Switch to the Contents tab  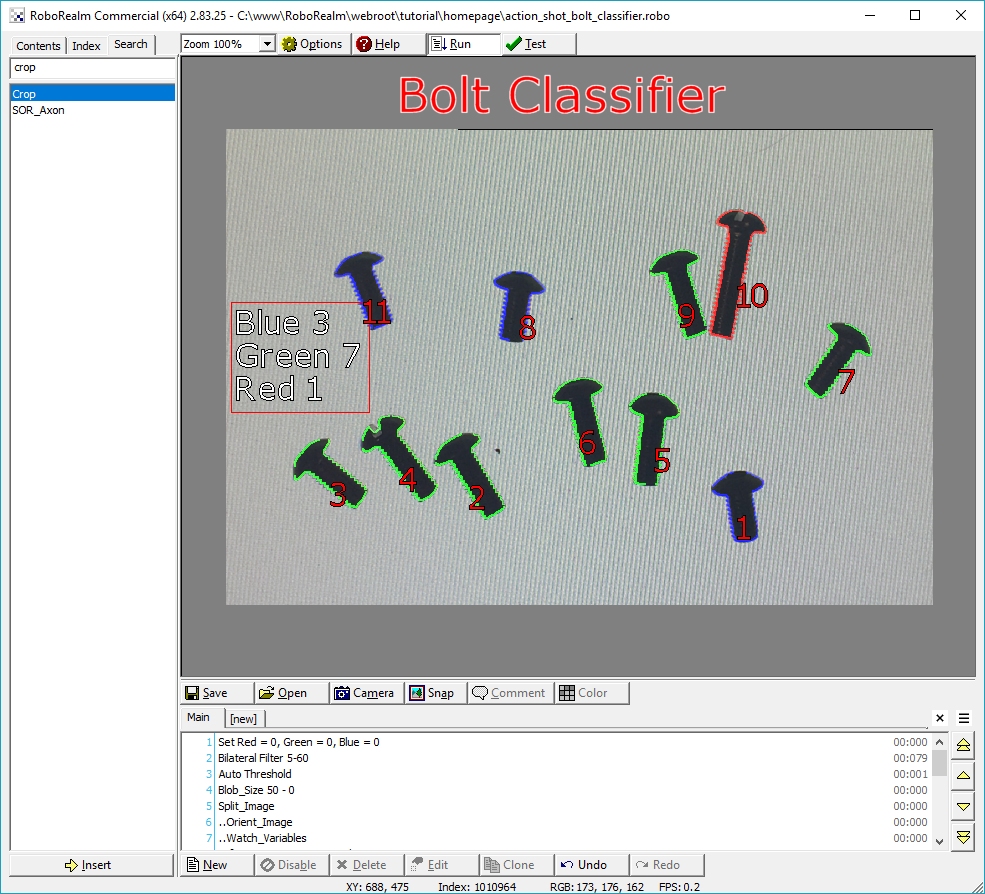[38, 46]
